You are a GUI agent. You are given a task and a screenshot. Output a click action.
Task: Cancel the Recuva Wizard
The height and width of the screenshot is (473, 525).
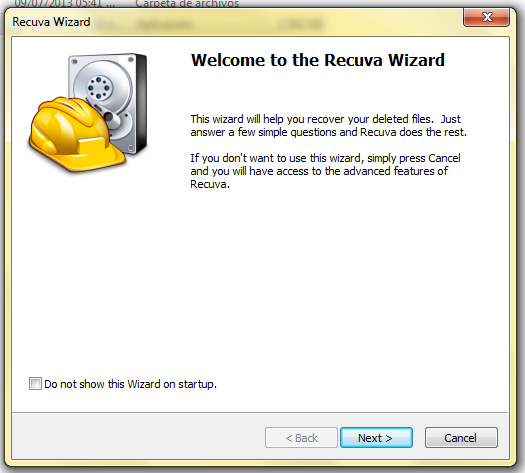pos(461,438)
